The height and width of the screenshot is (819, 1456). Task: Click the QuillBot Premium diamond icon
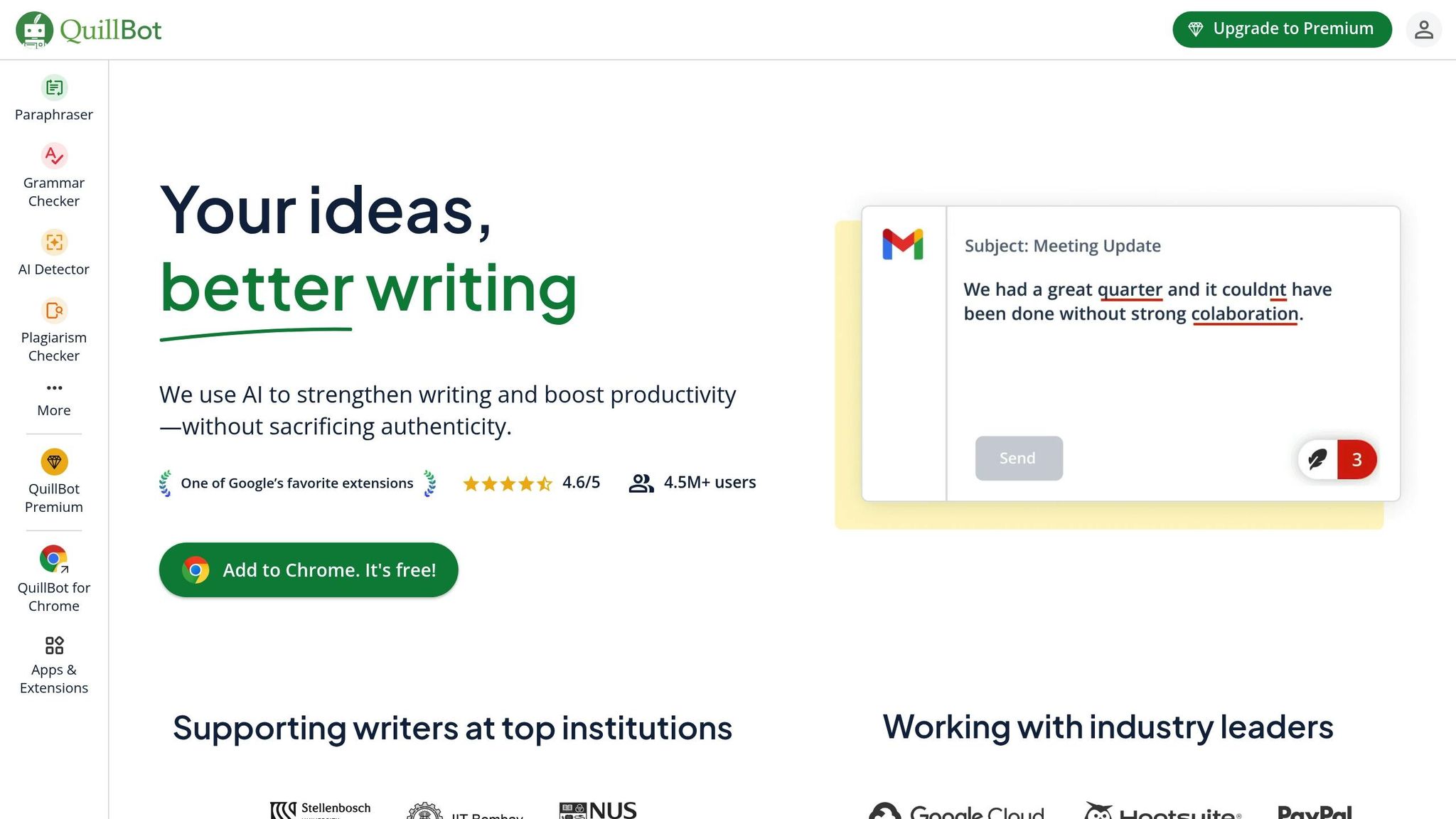tap(54, 462)
